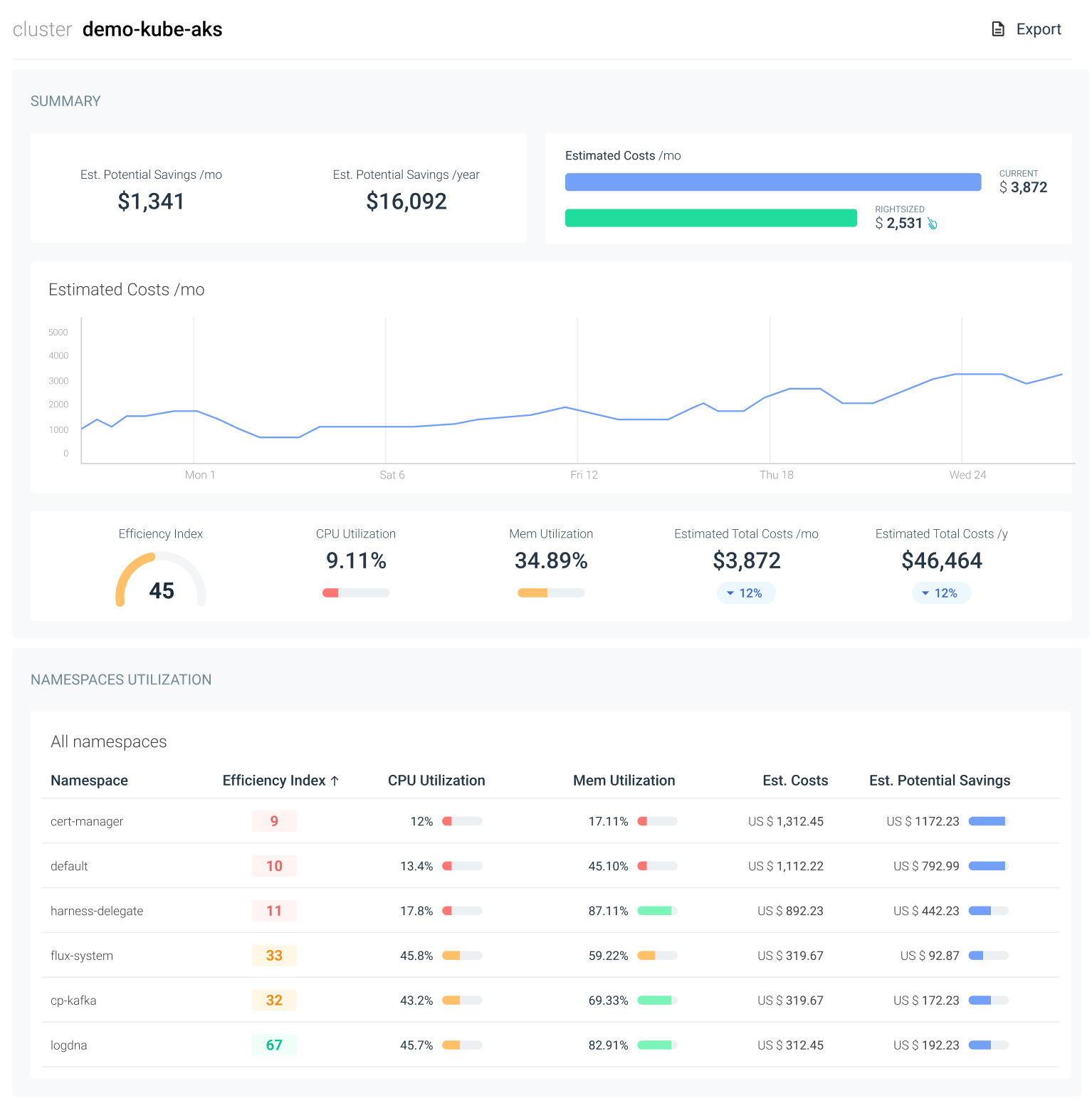Click the Mon 1 chart axis label
The width and height of the screenshot is (1092, 1101).
click(200, 475)
